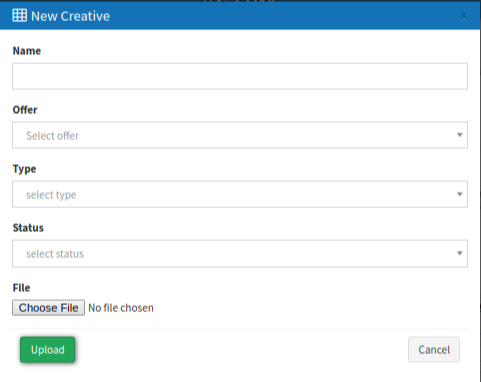Viewport: 481px width, 382px height.
Task: Click the Type field label
Action: [x=24, y=169]
